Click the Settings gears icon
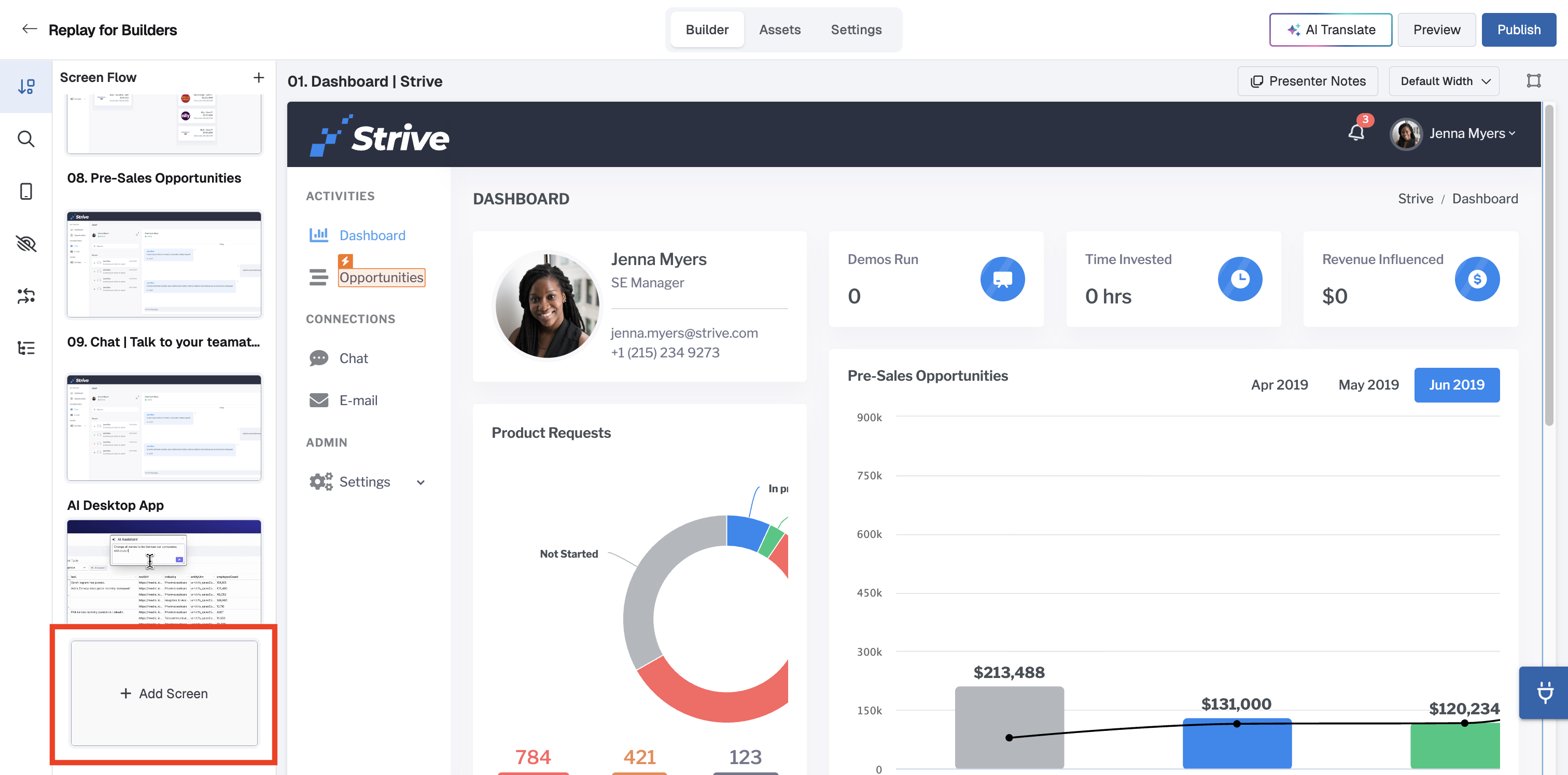 (321, 481)
